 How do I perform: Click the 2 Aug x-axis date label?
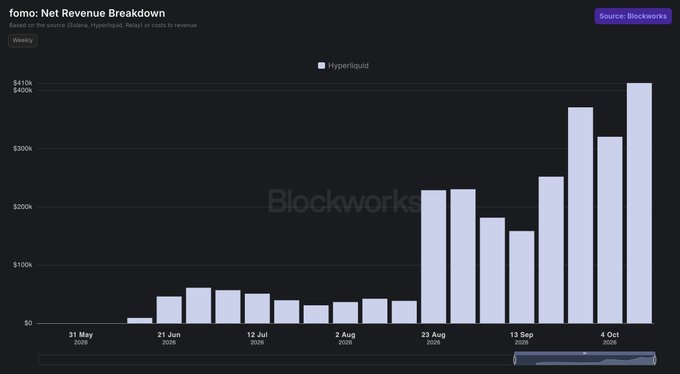[x=345, y=338]
